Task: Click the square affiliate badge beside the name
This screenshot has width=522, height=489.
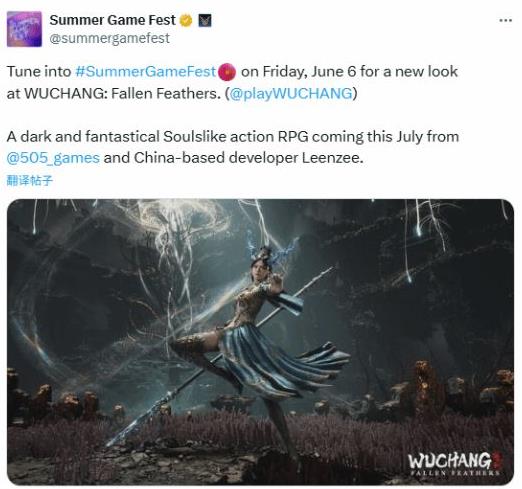Action: pos(205,21)
